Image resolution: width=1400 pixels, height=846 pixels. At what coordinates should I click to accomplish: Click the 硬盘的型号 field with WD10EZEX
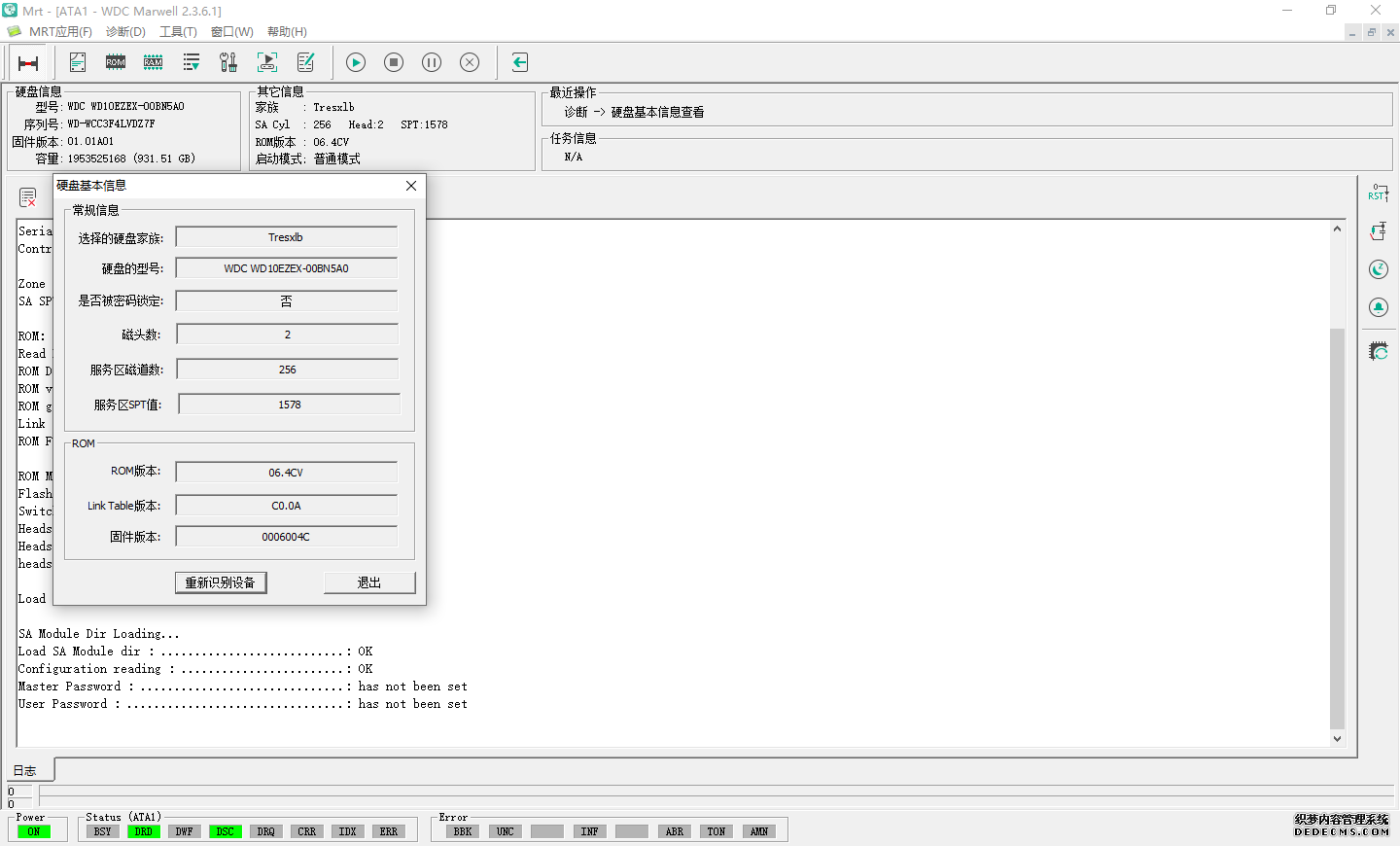point(286,268)
